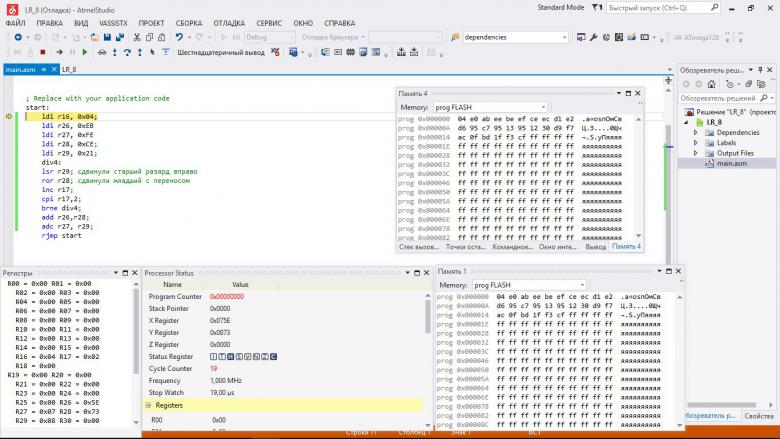Screen dimensions: 780x439
Task: Click the Show Next Statement arrow icon
Action: click(x=59, y=52)
